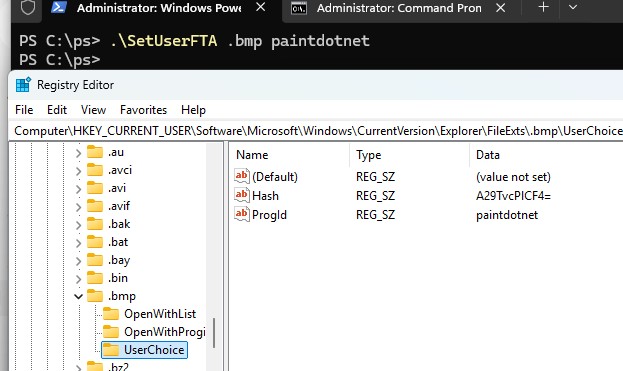623x371 pixels.
Task: Select the ProgId string value icon
Action: 242,214
